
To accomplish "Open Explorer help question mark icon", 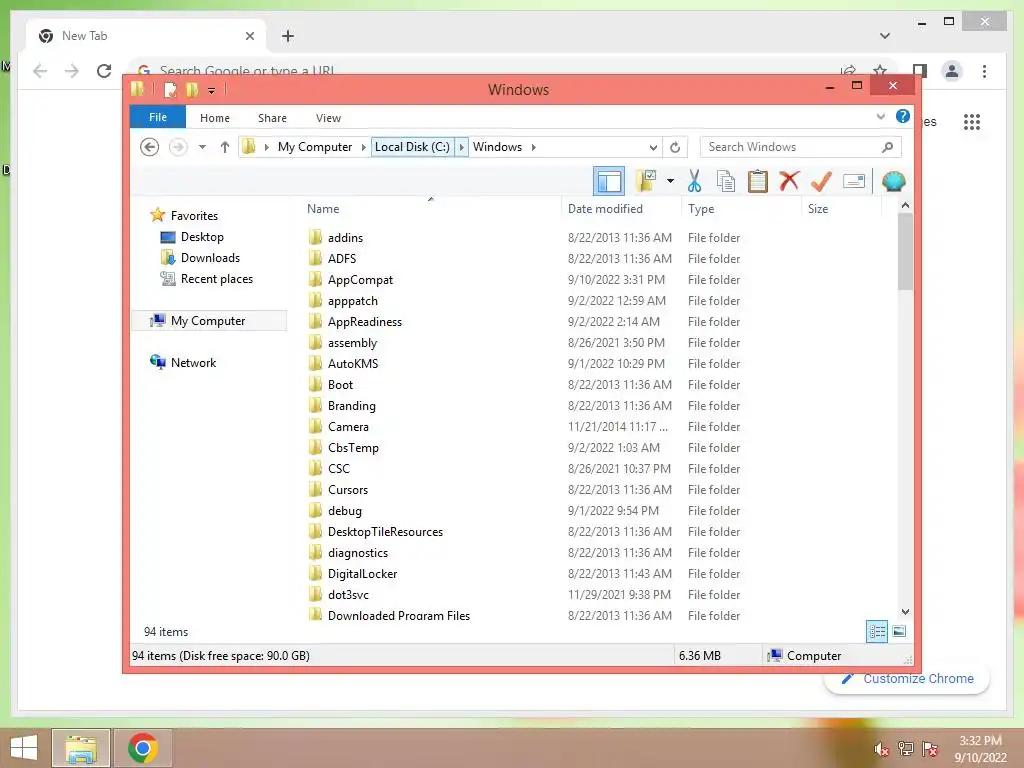I will pos(903,116).
